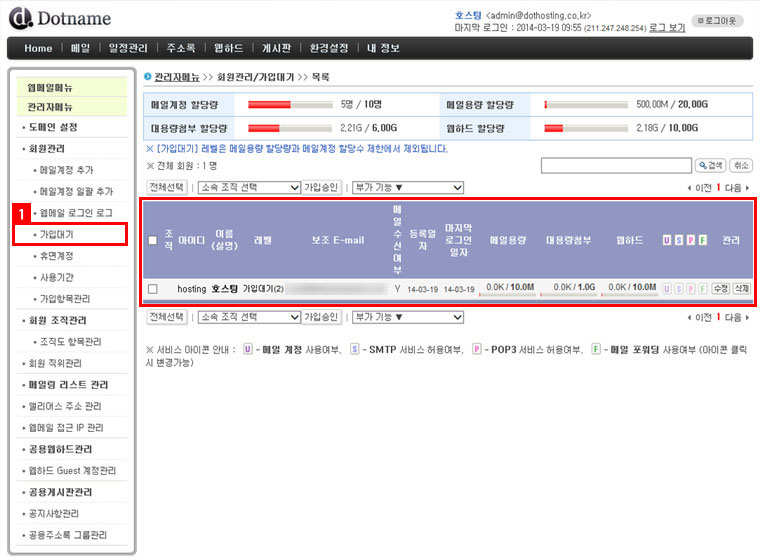Click the P POP3 icon in hosting row
Image resolution: width=760 pixels, height=560 pixels.
click(x=691, y=288)
